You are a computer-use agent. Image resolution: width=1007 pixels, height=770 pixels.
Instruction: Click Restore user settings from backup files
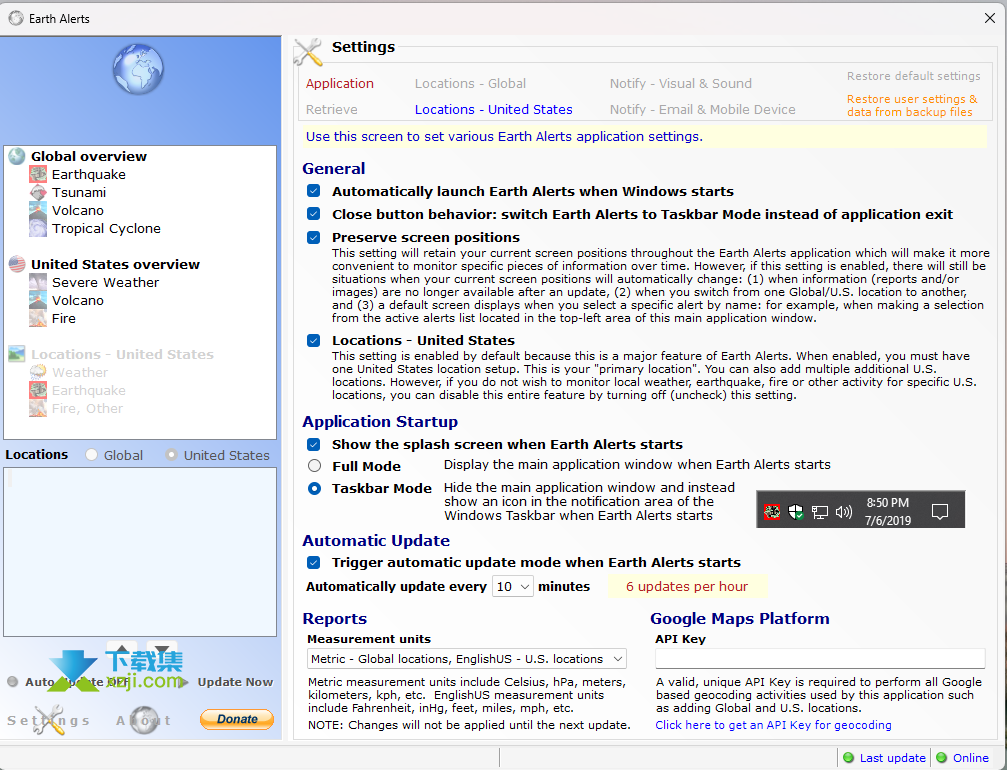point(912,105)
